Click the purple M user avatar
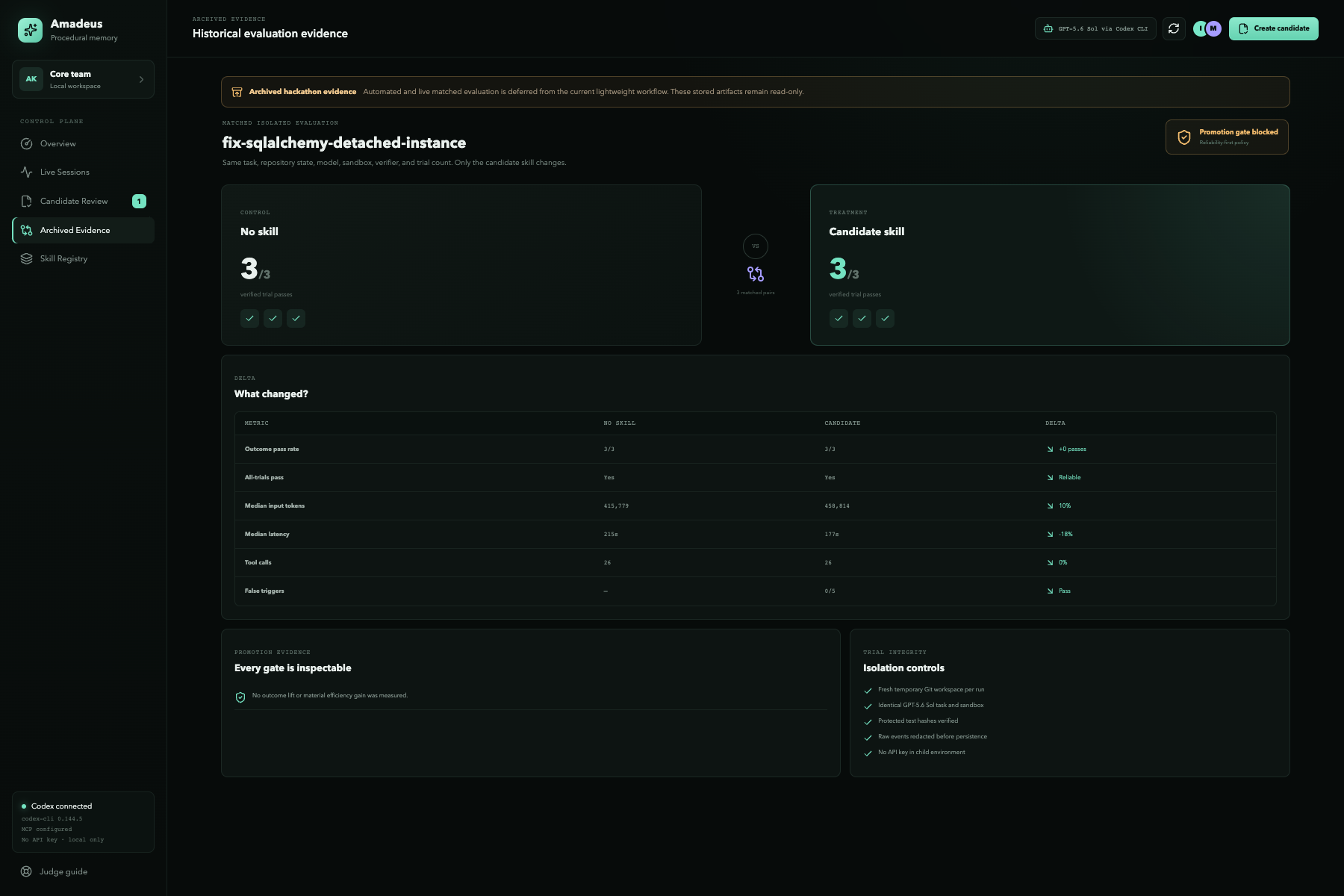This screenshot has height=896, width=1344. click(1213, 28)
